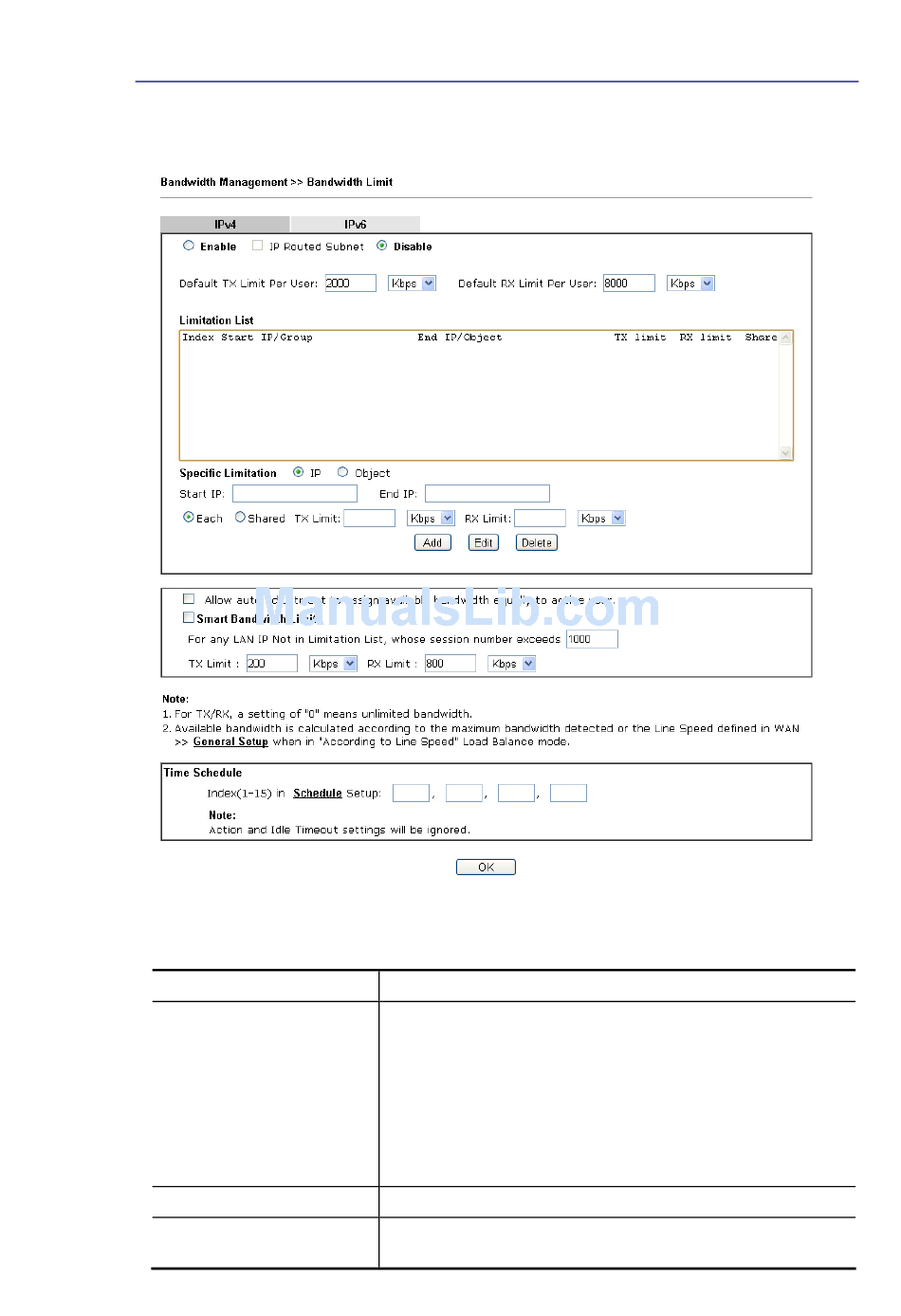Viewport: 901px width, 1316px height.
Task: Open the Default RX Limit Kbps dropdown
Action: (x=691, y=283)
